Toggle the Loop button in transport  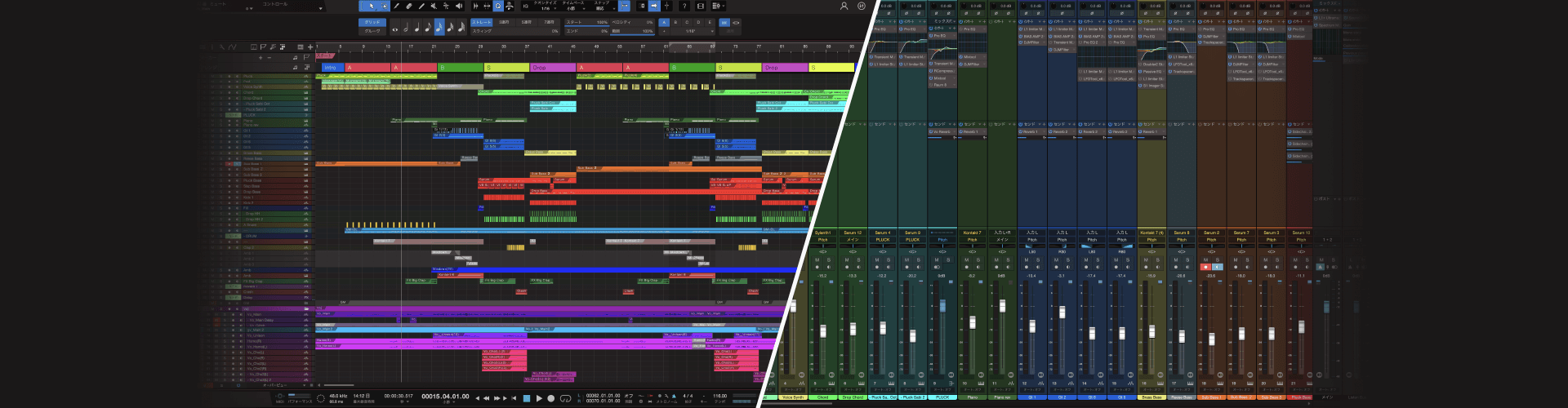pyautogui.click(x=565, y=398)
